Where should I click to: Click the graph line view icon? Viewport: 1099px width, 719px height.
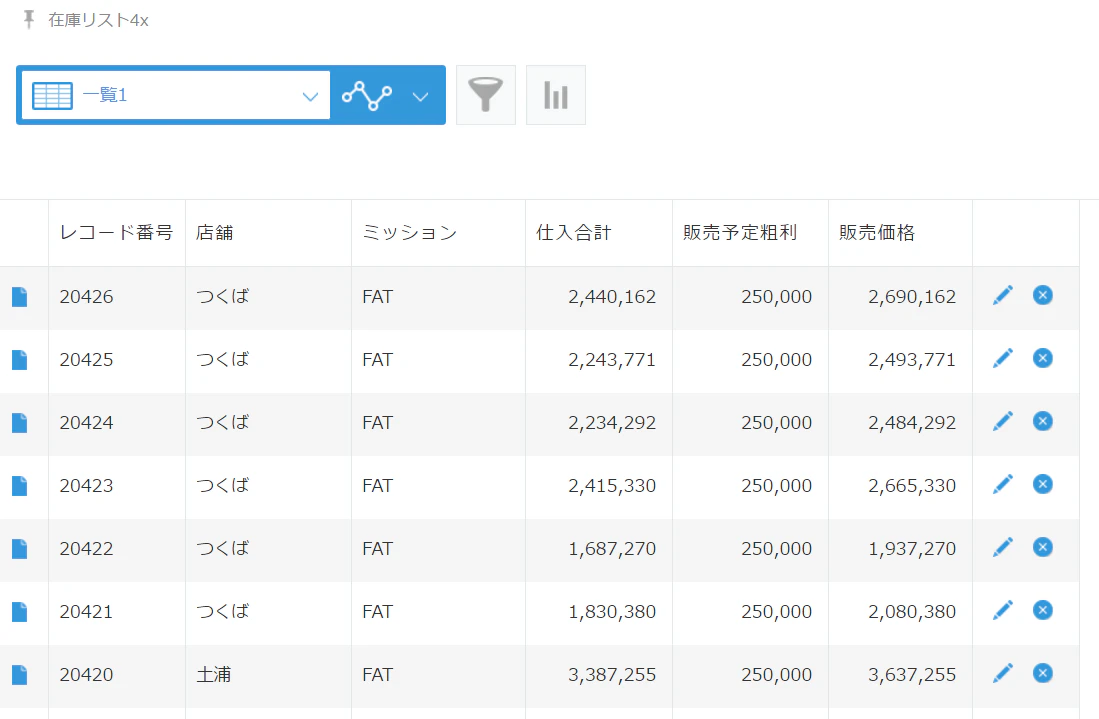(367, 95)
